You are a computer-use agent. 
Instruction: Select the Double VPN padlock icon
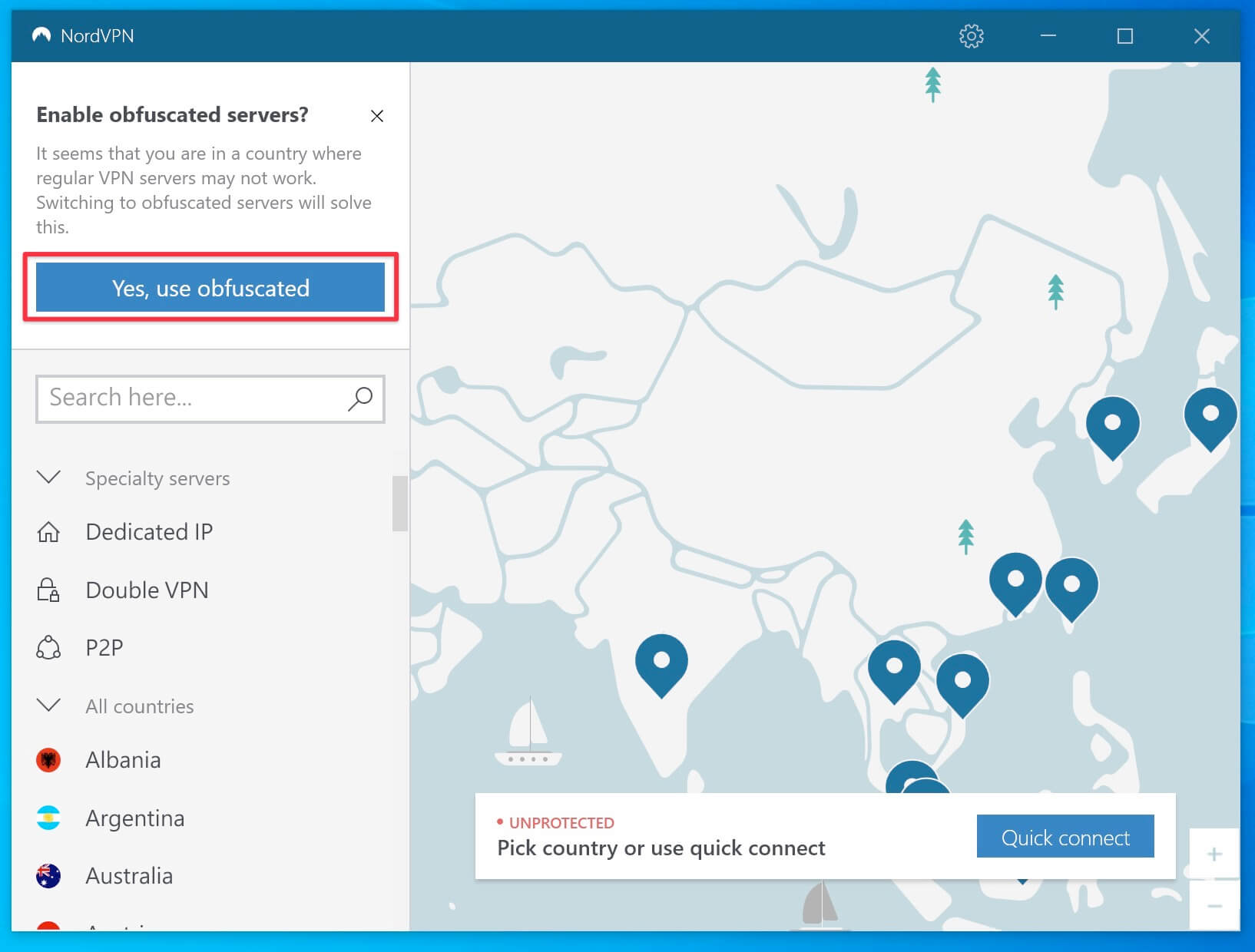[x=48, y=590]
